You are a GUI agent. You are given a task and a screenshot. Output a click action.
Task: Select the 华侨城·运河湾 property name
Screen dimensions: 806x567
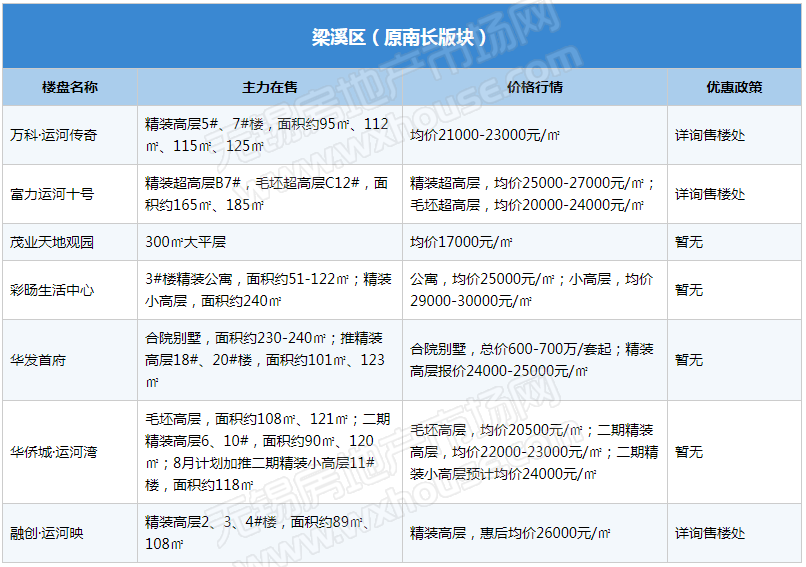[54, 452]
